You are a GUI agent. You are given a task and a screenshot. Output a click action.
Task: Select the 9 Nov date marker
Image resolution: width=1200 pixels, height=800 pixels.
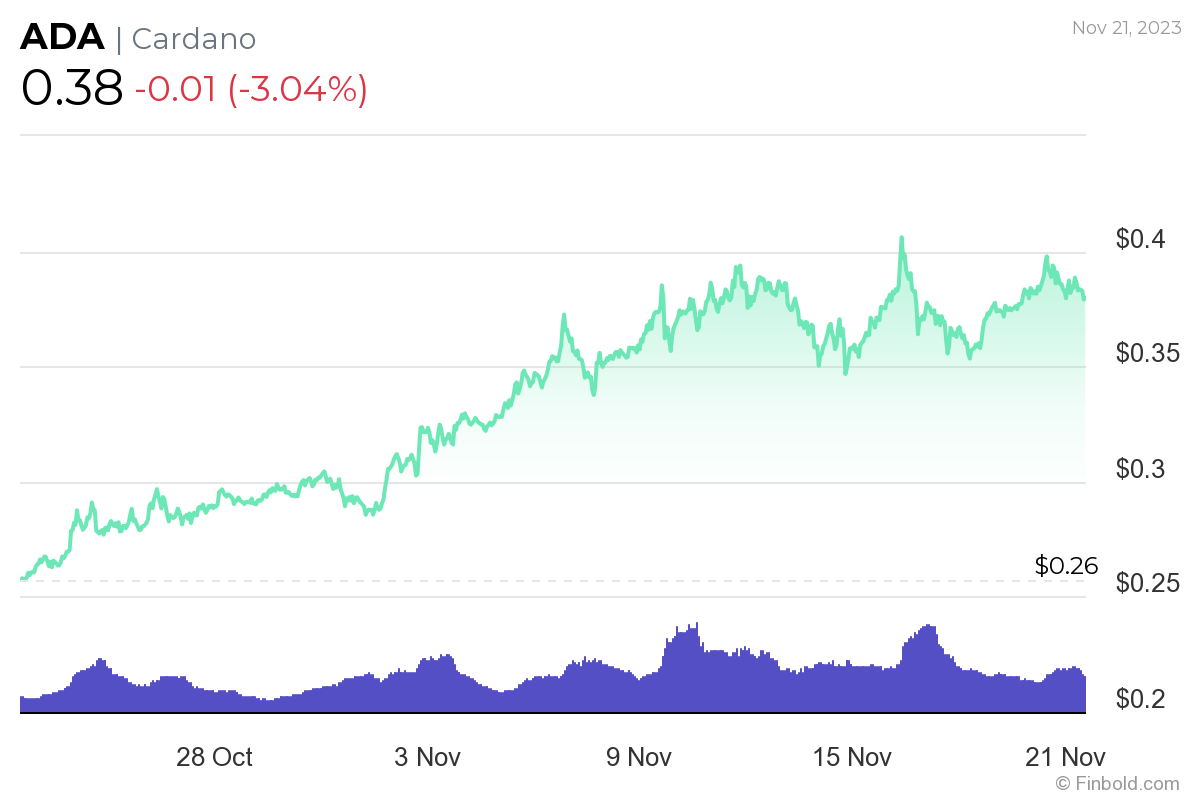[637, 757]
